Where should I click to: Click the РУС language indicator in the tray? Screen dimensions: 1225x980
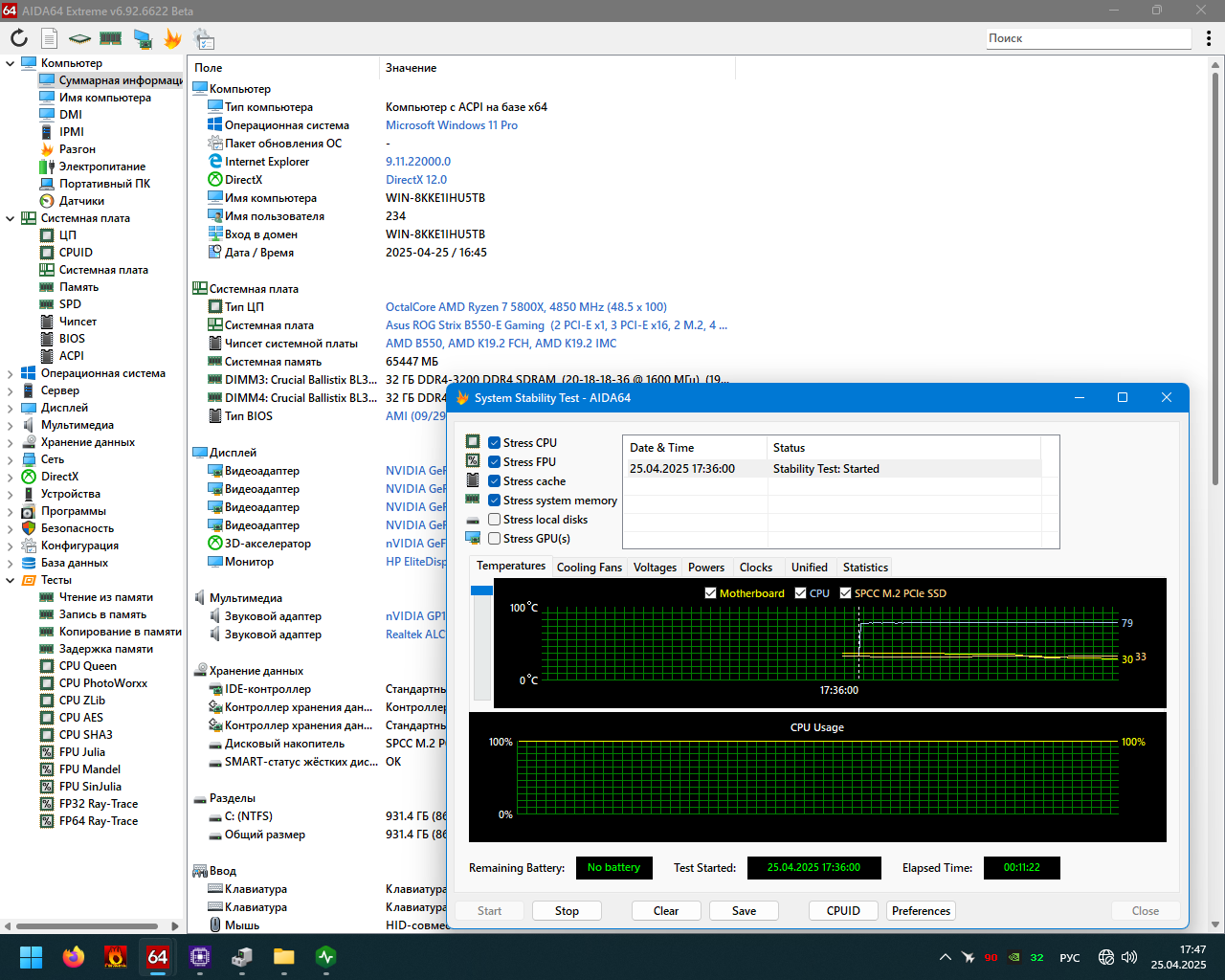point(1070,957)
